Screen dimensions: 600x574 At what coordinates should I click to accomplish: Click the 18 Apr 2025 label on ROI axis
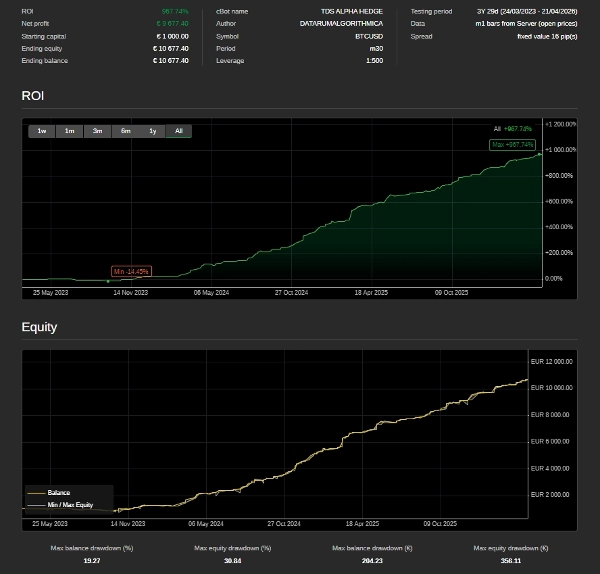click(x=371, y=293)
